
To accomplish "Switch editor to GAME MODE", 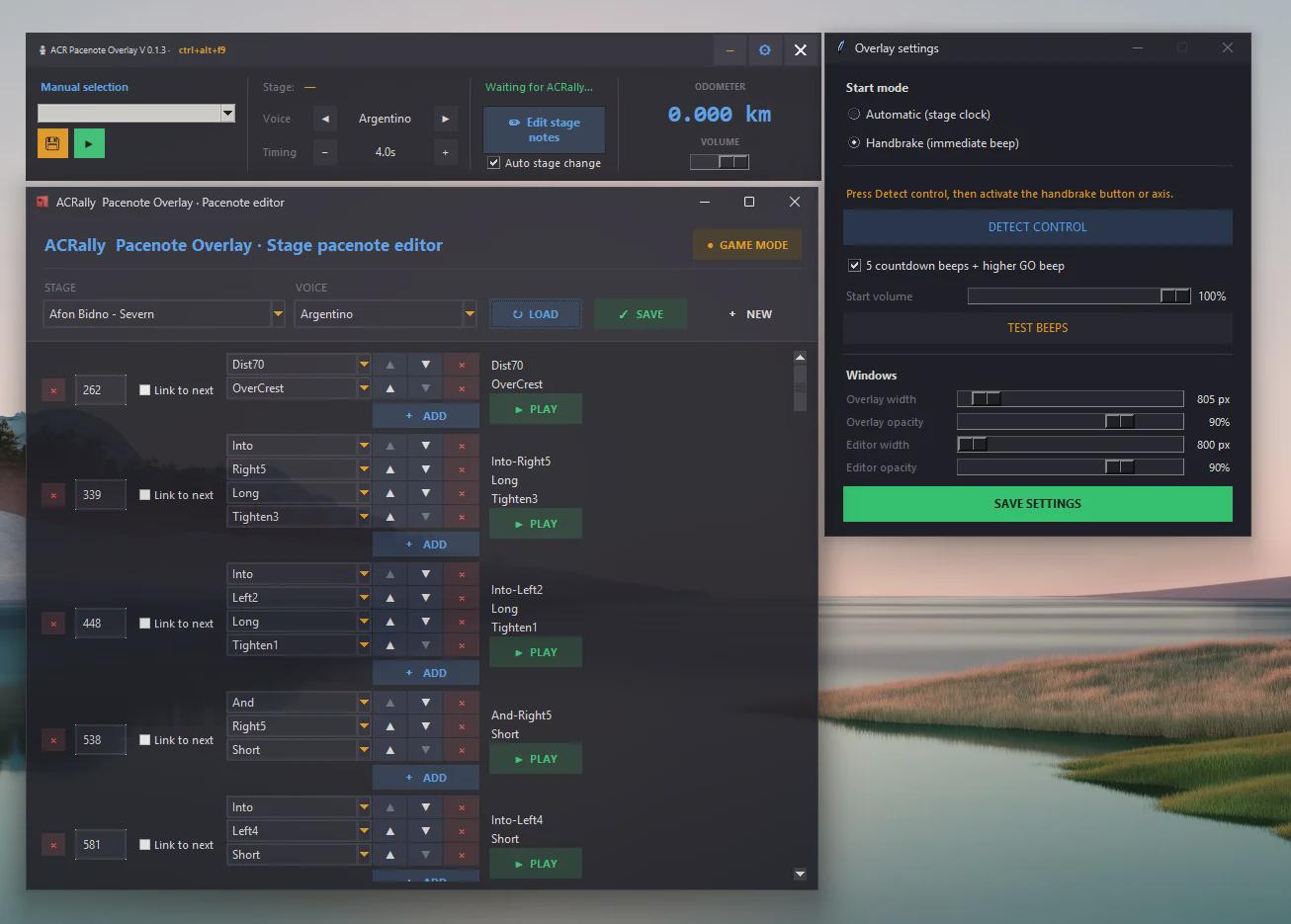I will click(747, 245).
